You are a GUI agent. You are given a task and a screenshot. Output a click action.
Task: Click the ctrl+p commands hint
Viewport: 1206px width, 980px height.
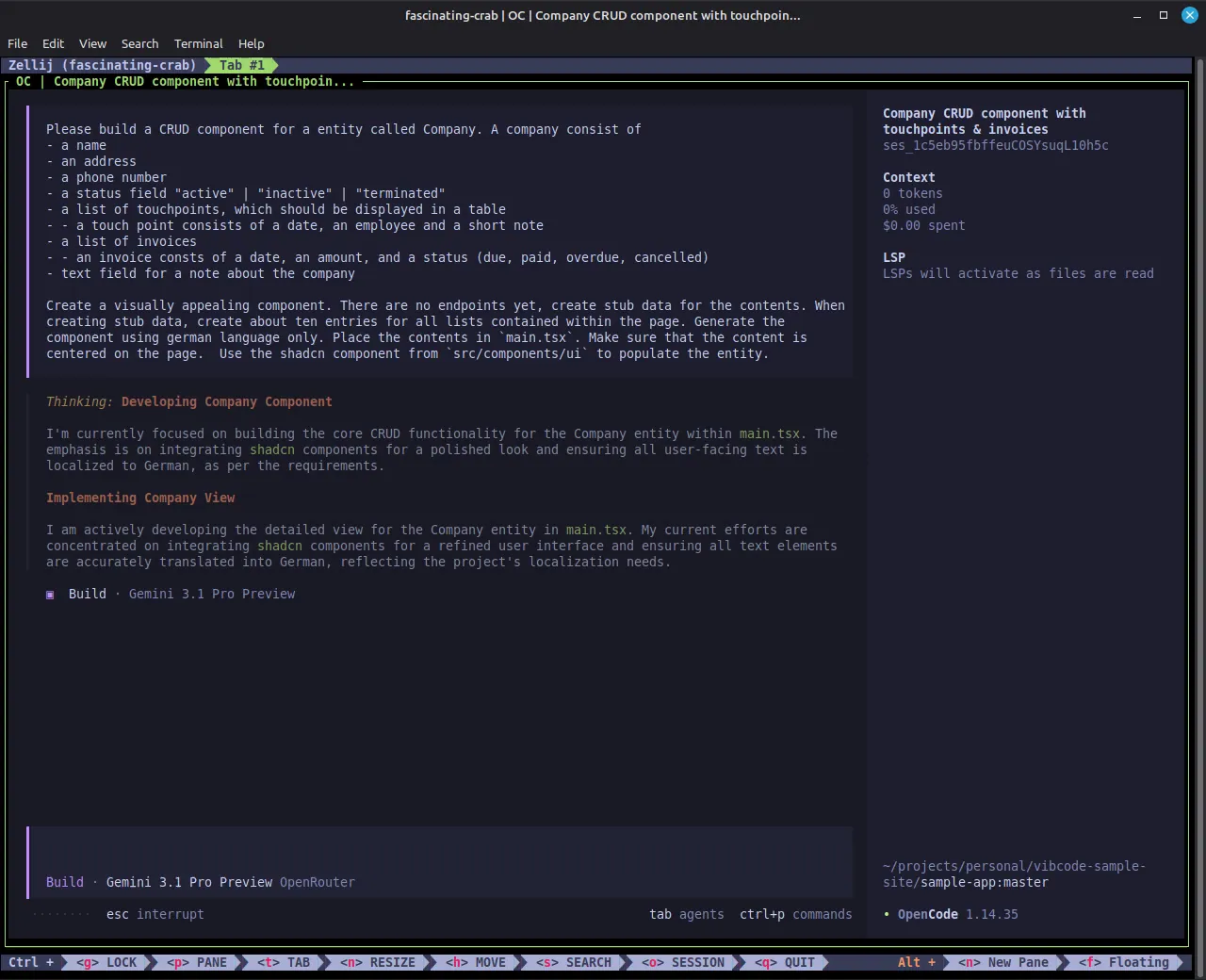coord(796,914)
